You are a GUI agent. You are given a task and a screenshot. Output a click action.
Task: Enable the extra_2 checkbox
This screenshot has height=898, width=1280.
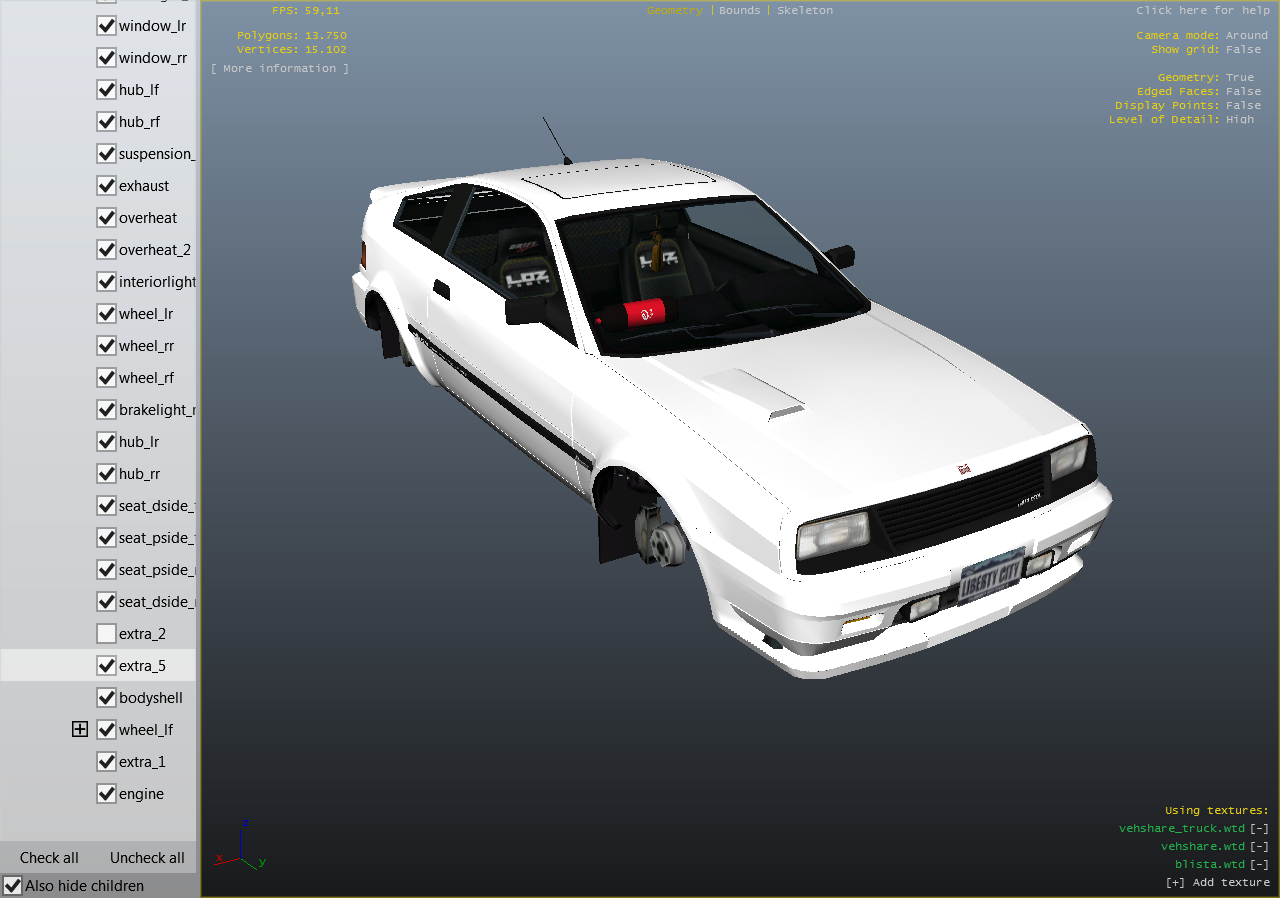coord(107,634)
